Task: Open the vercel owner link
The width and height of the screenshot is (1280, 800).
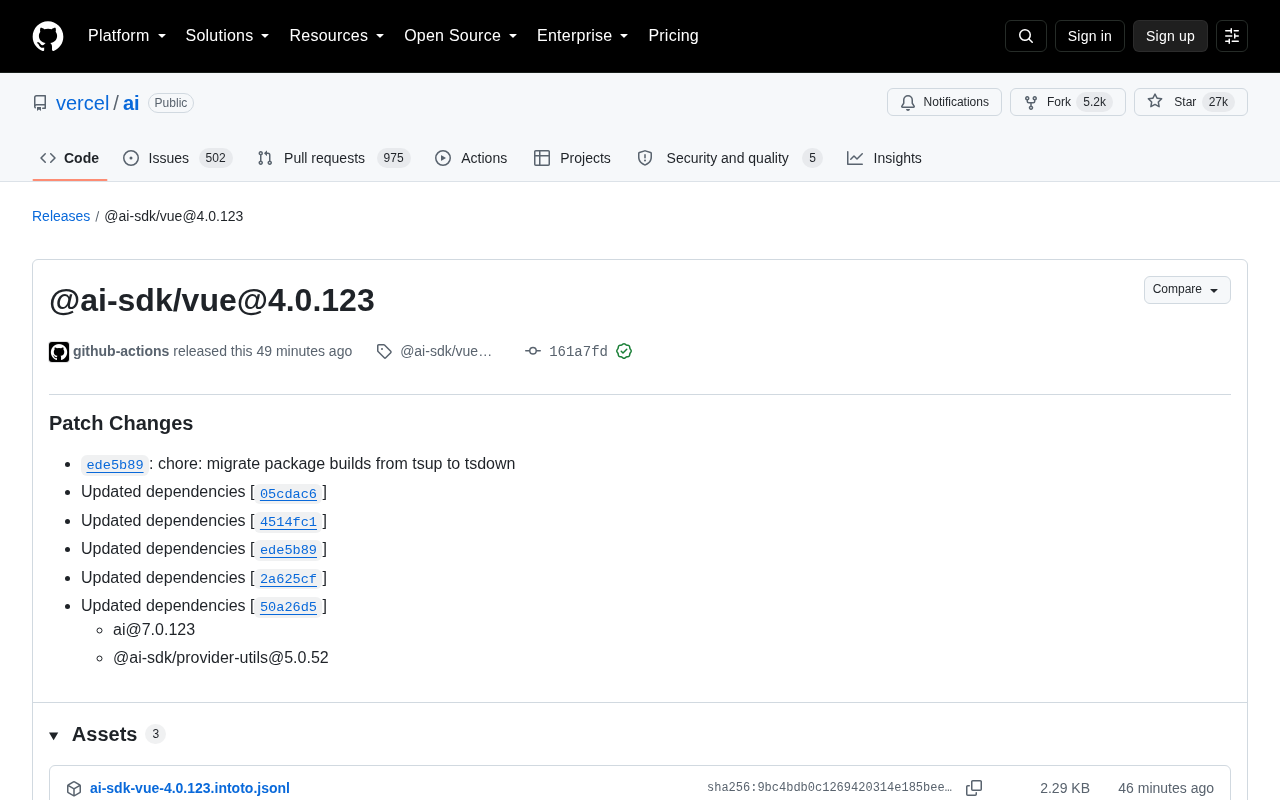Action: [82, 103]
